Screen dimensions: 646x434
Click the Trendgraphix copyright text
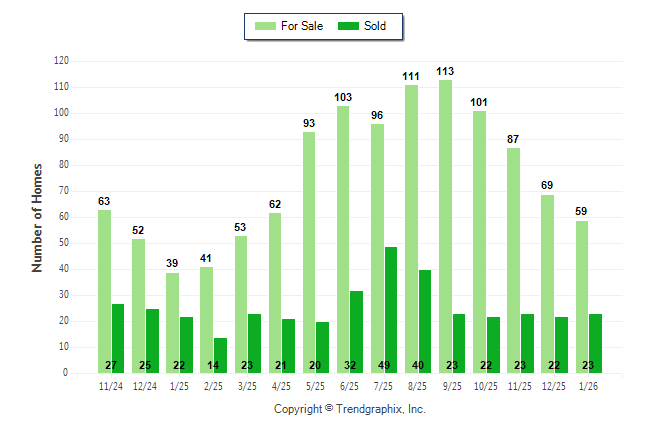pos(350,409)
